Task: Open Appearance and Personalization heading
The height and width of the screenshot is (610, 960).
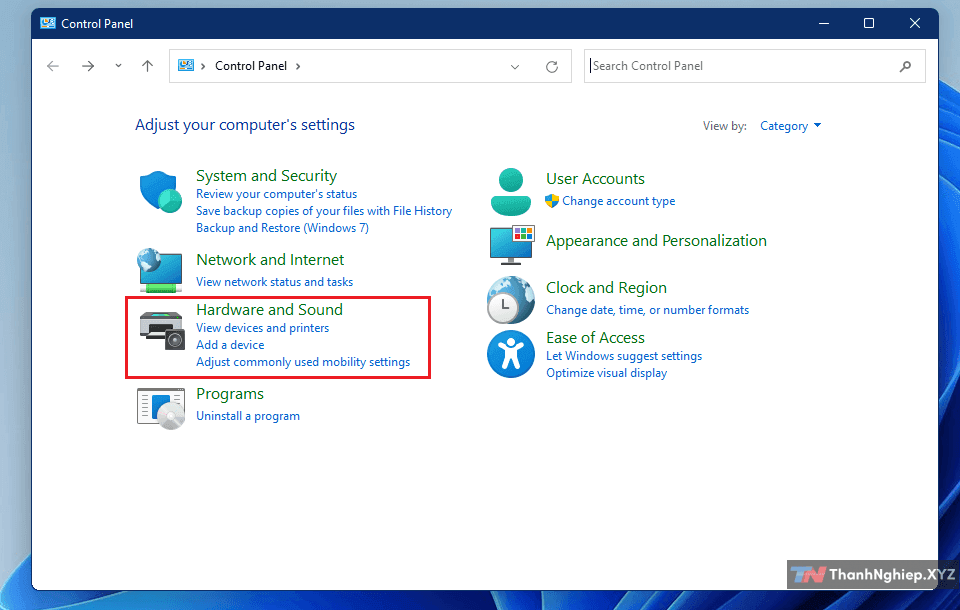Action: [x=656, y=241]
